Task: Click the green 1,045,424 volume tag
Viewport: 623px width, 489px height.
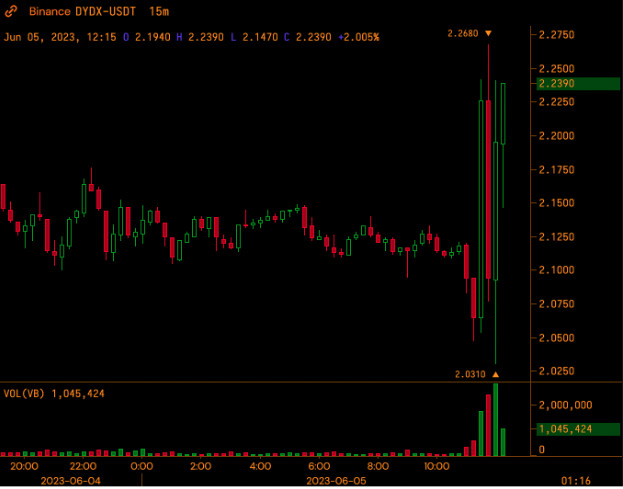Action: [578, 429]
